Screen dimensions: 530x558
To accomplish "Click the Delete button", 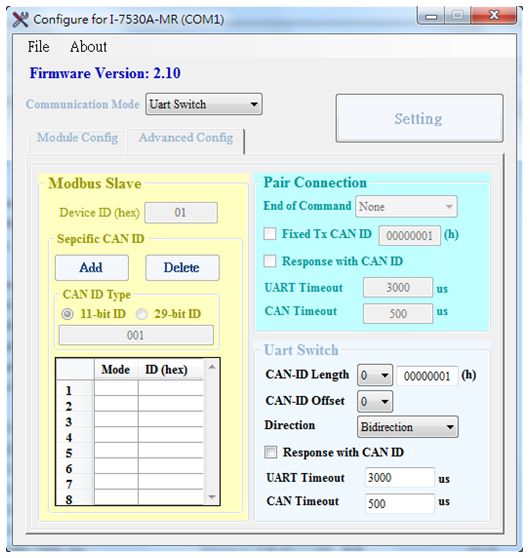I will [x=182, y=268].
